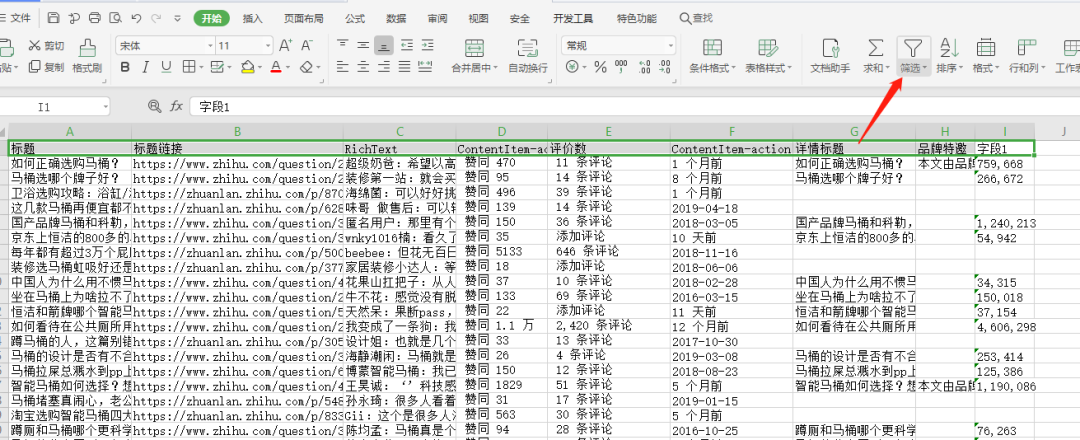Click the 剪切 (Cut) button
Image resolution: width=1080 pixels, height=440 pixels.
click(x=47, y=45)
